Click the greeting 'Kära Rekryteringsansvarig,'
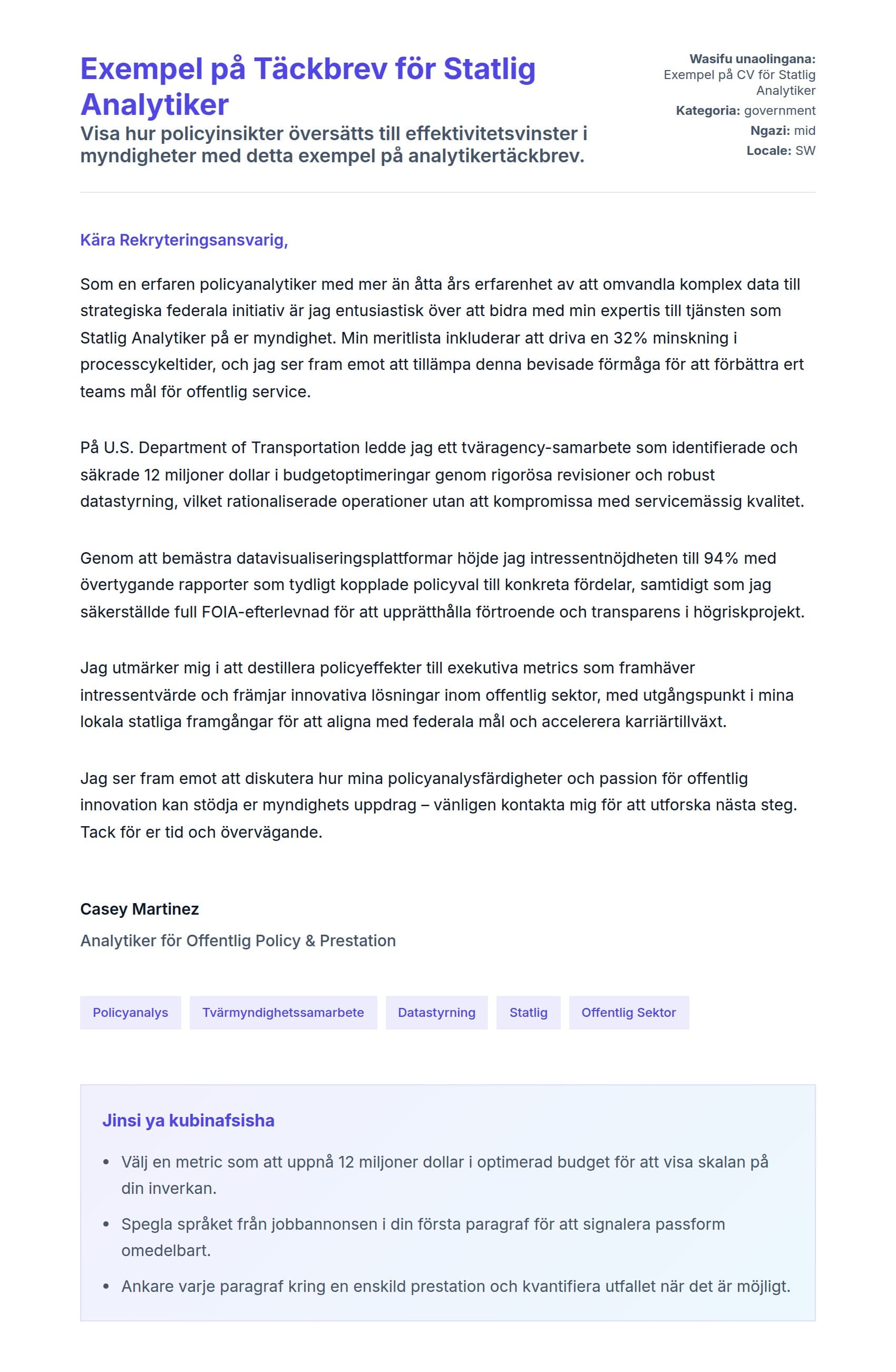The width and height of the screenshot is (896, 1372). point(184,240)
